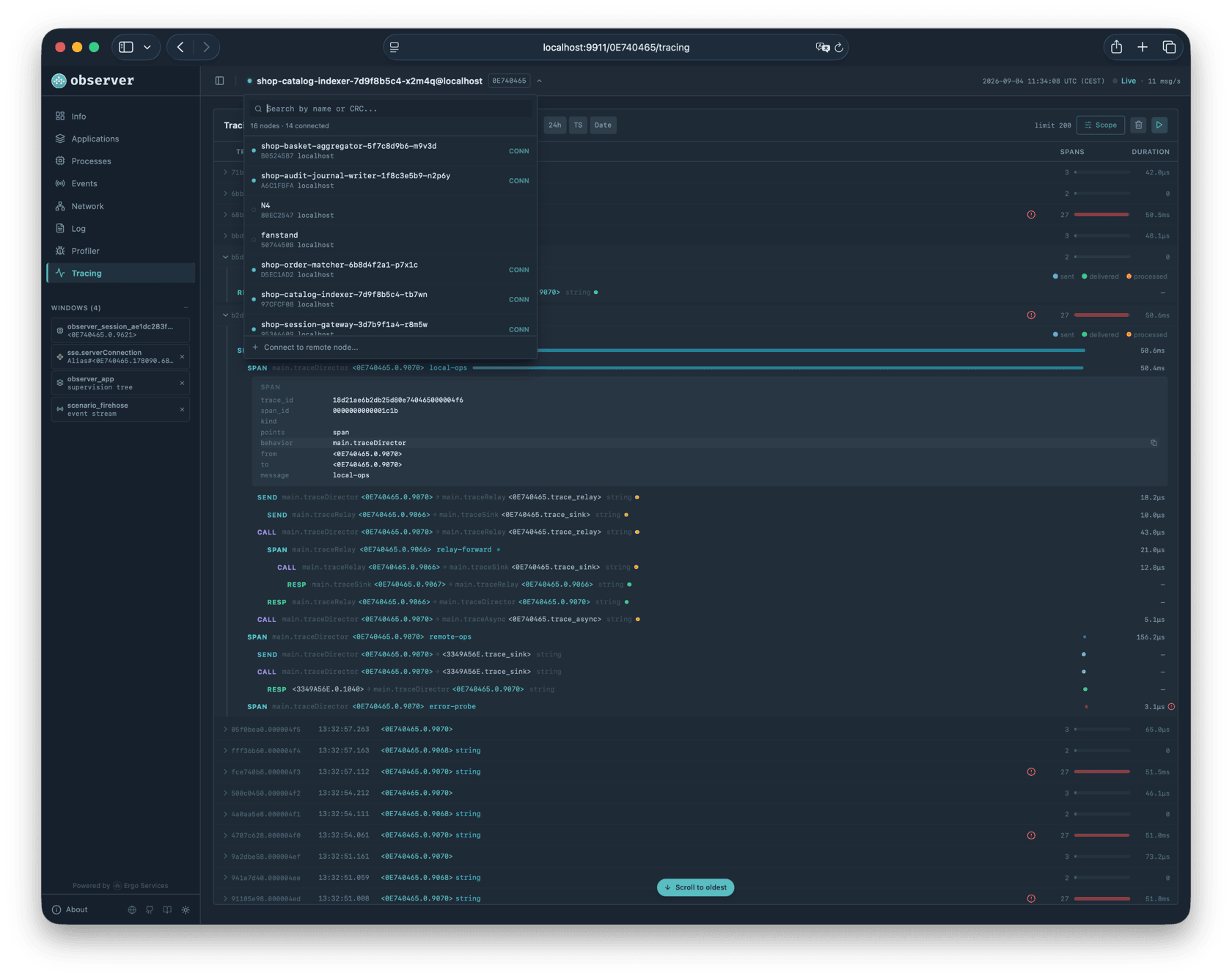Toggle the Date display button
Image resolution: width=1232 pixels, height=979 pixels.
(603, 125)
